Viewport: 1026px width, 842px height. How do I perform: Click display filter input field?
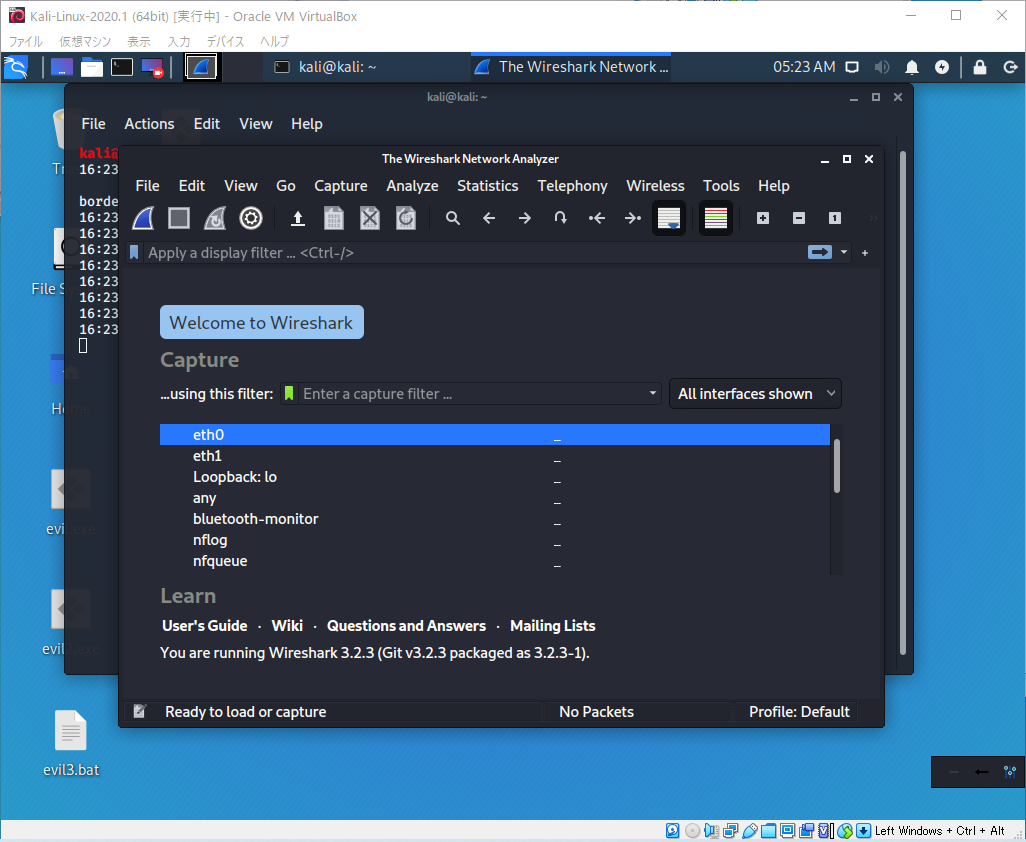(474, 253)
